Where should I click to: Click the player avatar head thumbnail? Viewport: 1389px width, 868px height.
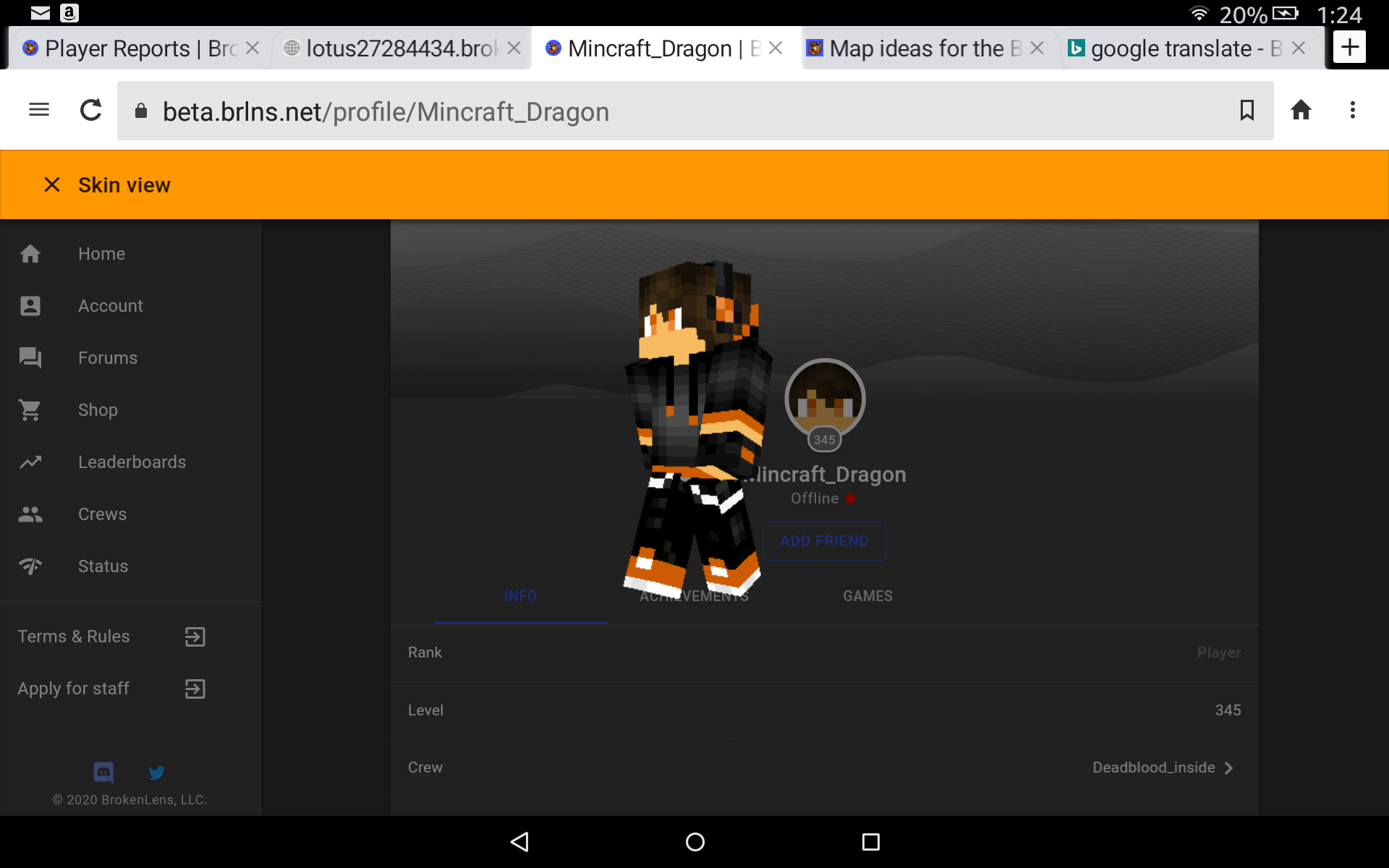pyautogui.click(x=825, y=399)
